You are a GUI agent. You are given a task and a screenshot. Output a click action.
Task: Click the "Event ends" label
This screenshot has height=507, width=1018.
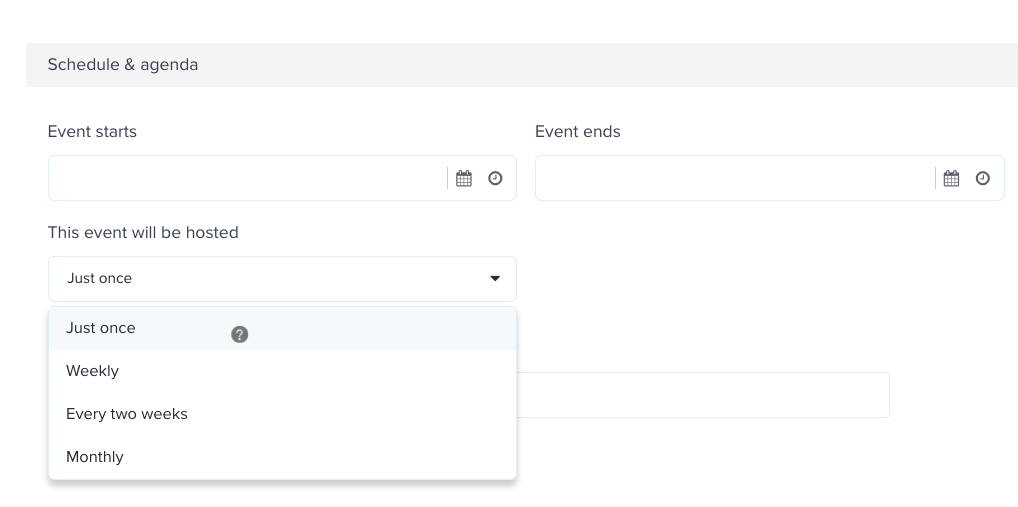[578, 132]
